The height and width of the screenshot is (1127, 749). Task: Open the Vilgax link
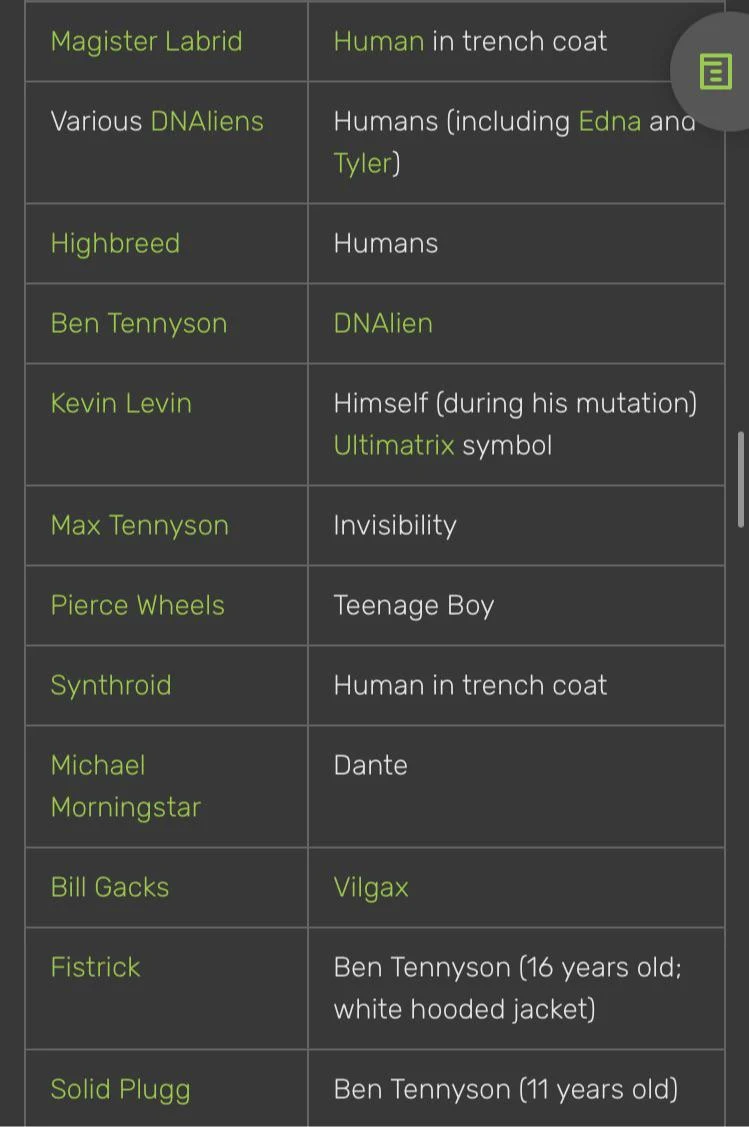tap(371, 887)
